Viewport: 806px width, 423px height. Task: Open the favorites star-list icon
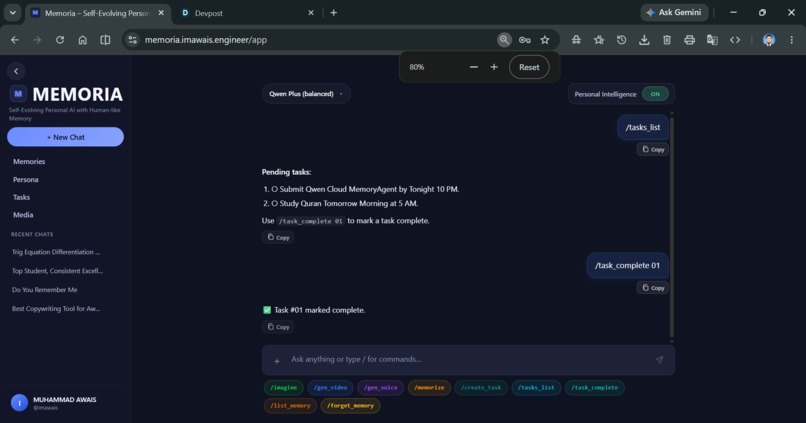(599, 40)
